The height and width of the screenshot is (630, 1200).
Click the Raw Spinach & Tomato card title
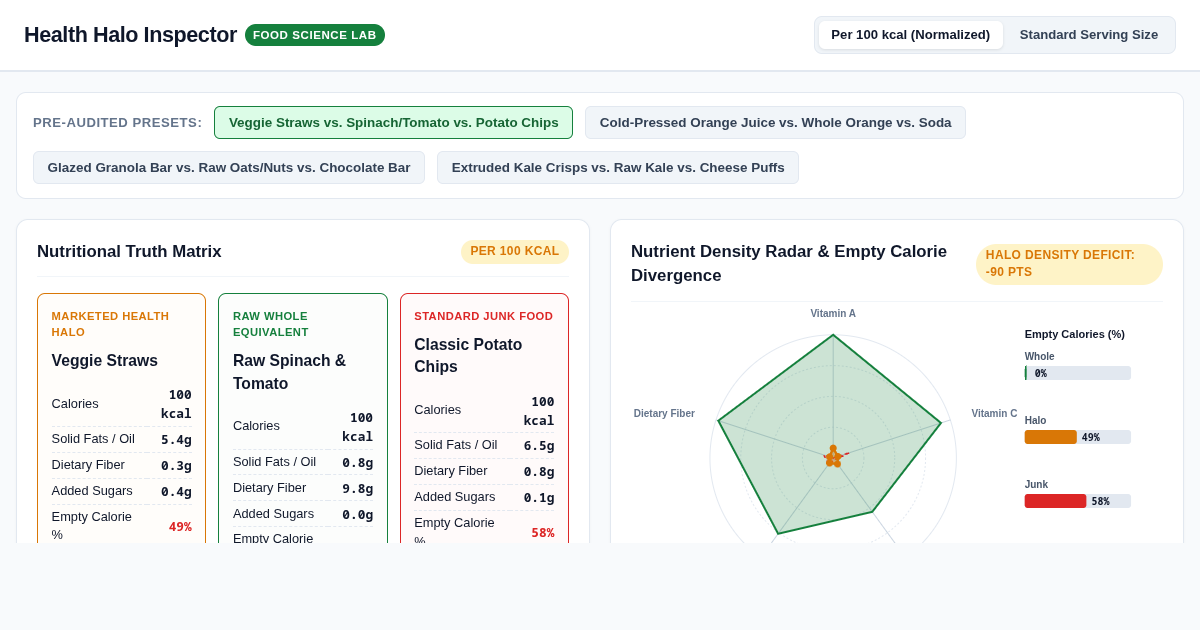pyautogui.click(x=290, y=372)
